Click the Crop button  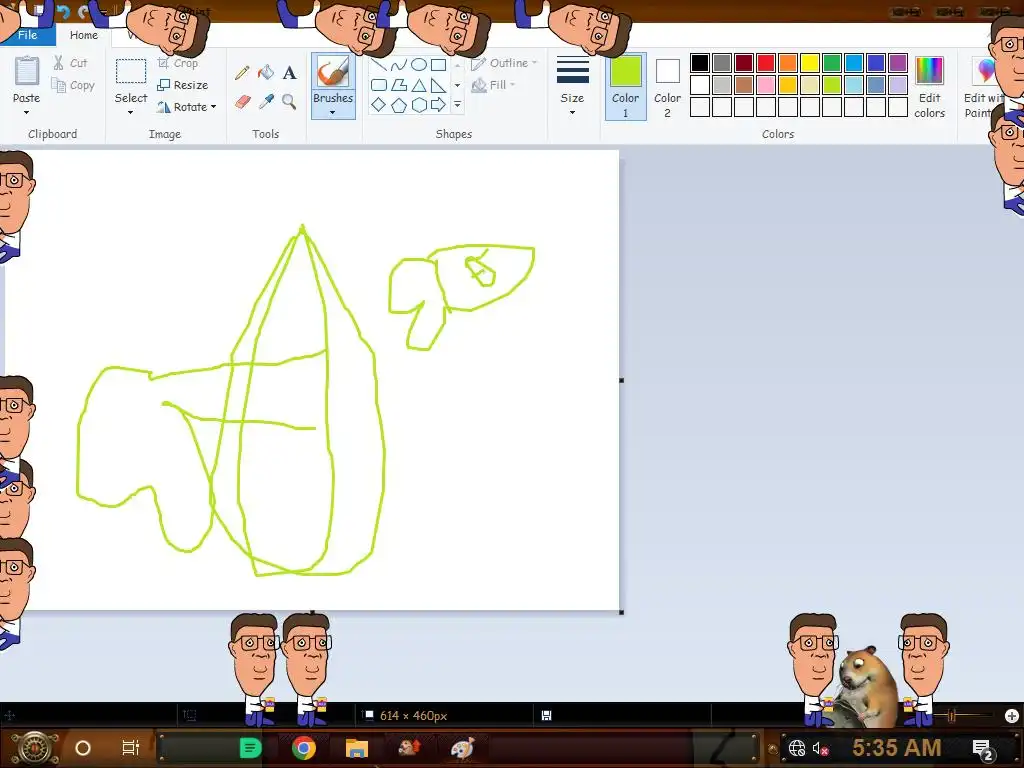tap(178, 63)
